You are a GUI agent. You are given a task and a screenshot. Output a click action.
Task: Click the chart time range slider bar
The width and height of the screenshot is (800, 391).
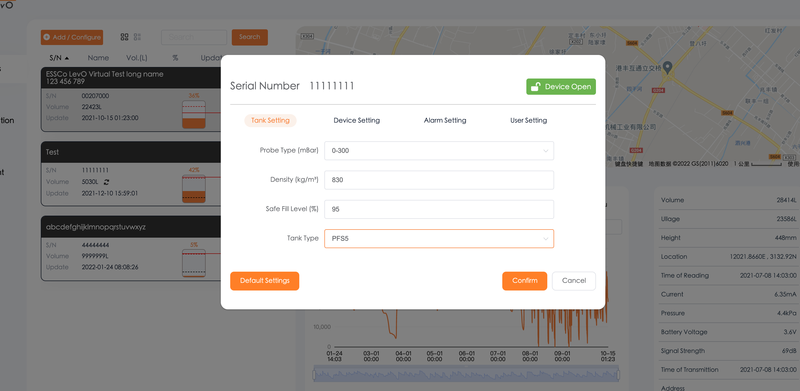466,374
